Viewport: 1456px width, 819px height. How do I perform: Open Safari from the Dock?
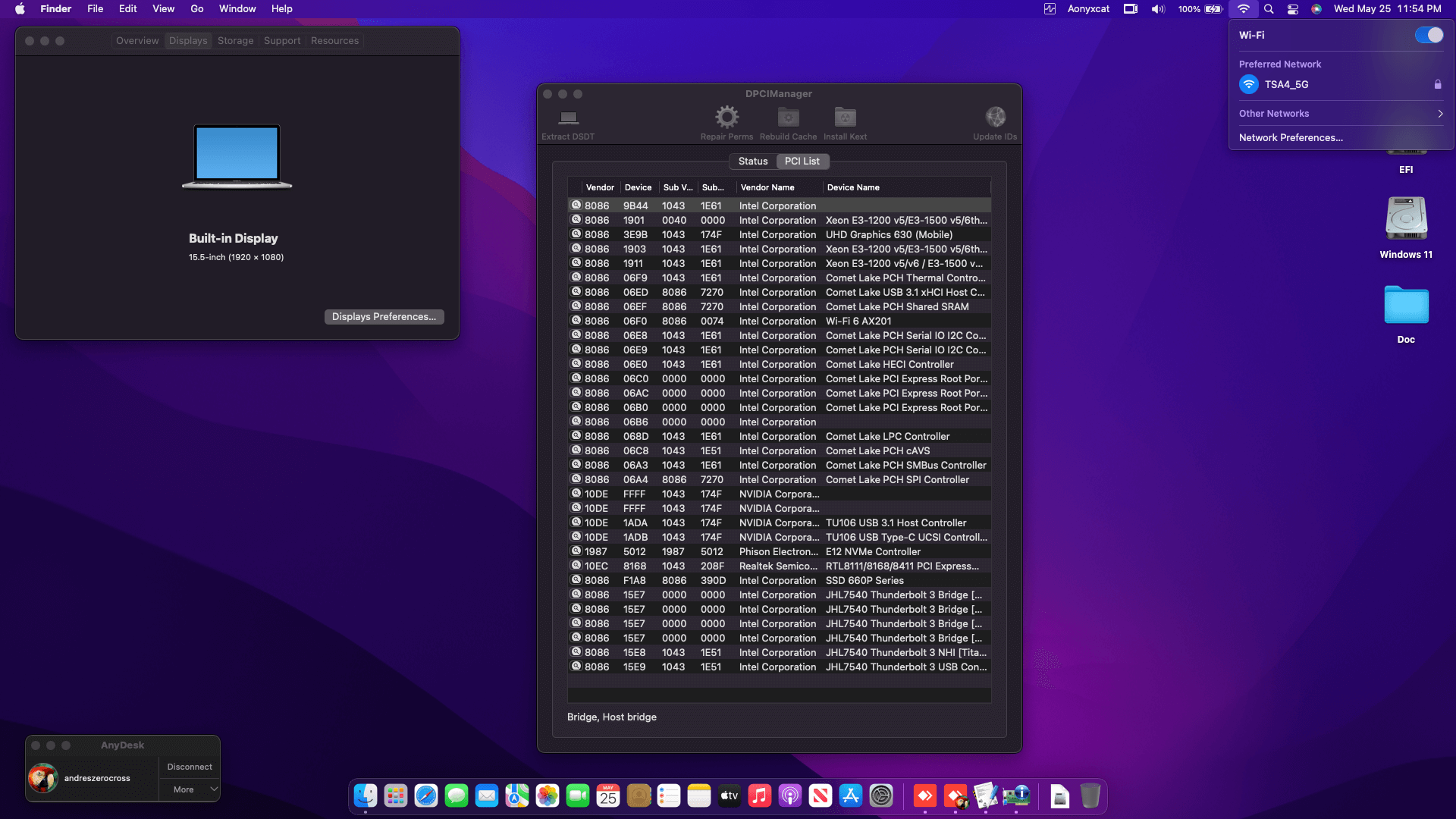click(x=426, y=795)
